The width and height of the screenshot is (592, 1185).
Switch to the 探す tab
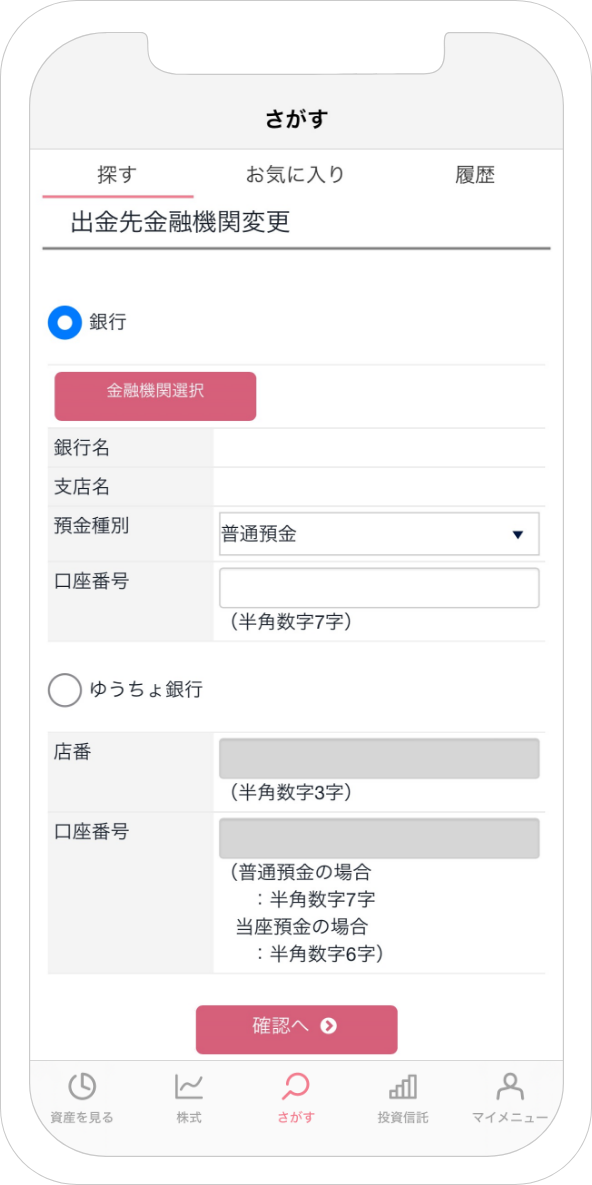(117, 175)
